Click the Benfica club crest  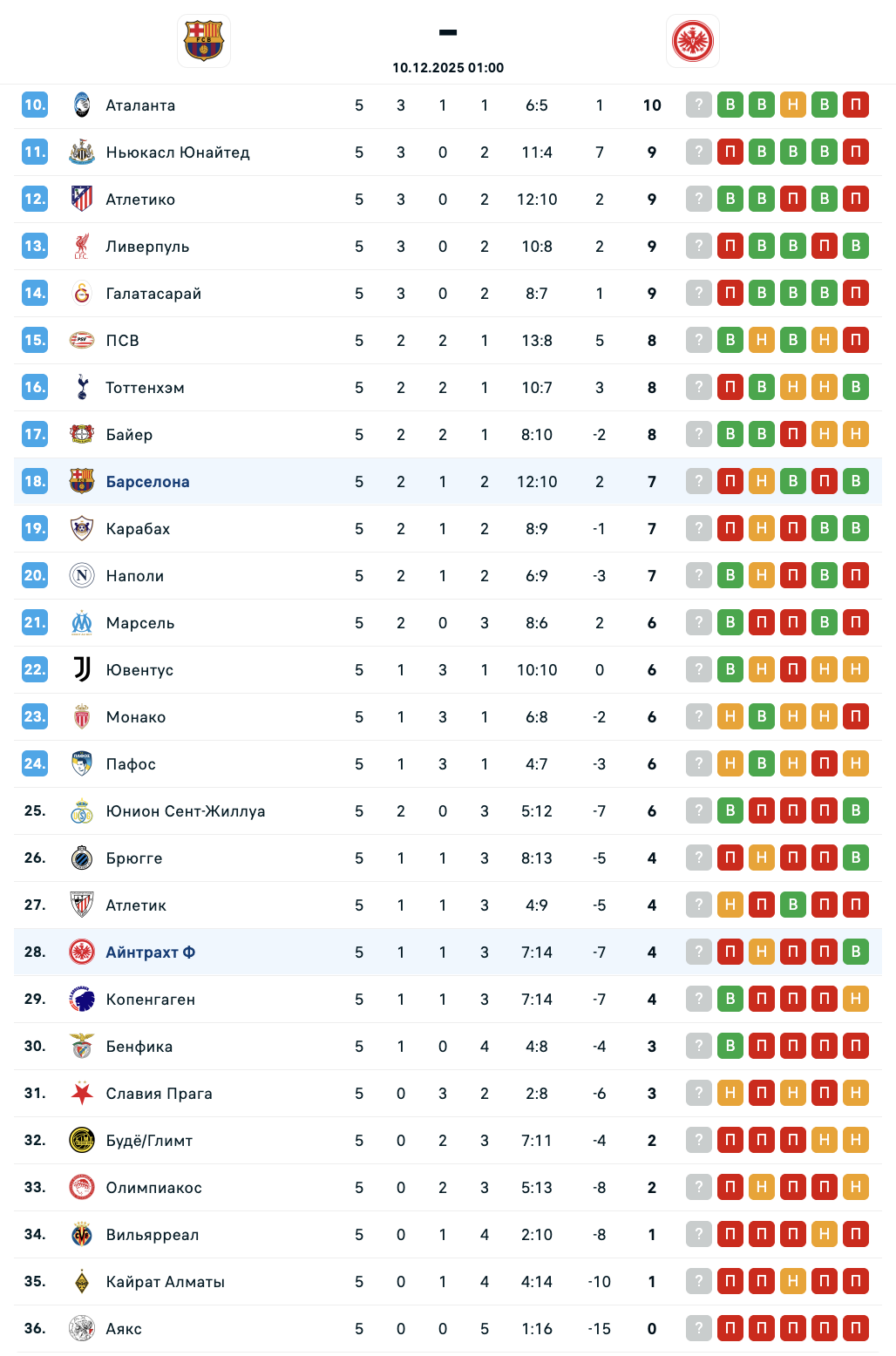tap(82, 1047)
